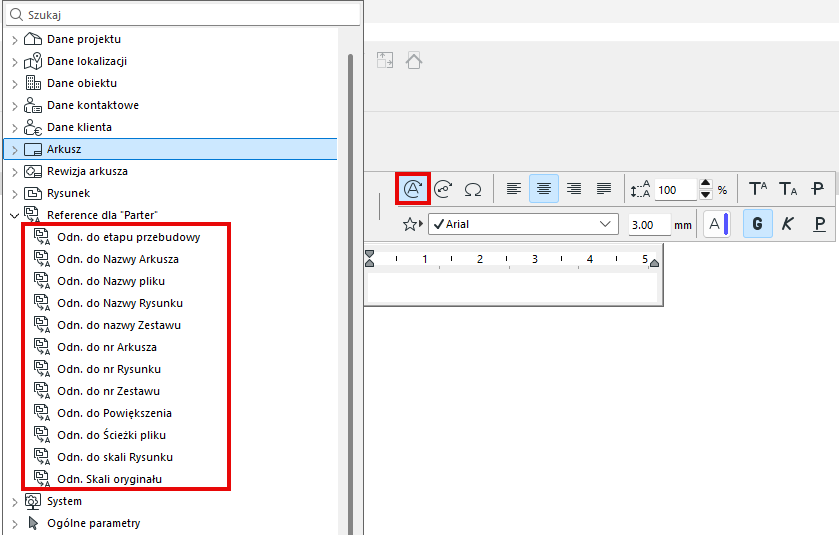Select Odn. do nr Arkusza
Screen dimensions: 839x535
pos(107,347)
